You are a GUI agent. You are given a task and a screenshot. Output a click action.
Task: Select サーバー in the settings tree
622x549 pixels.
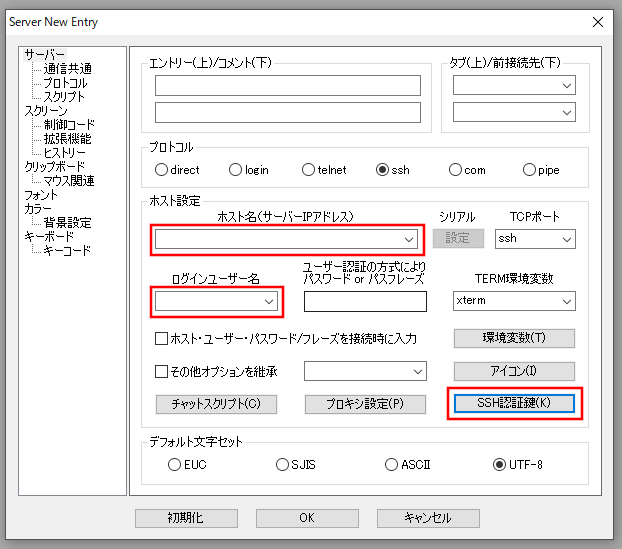pyautogui.click(x=45, y=54)
